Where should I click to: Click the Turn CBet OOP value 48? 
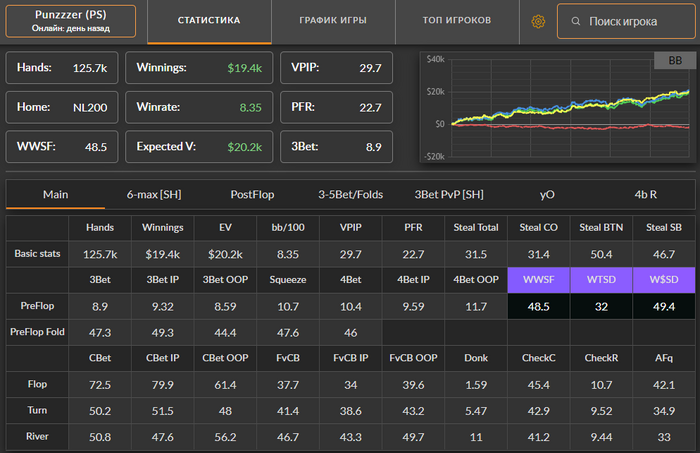(225, 411)
